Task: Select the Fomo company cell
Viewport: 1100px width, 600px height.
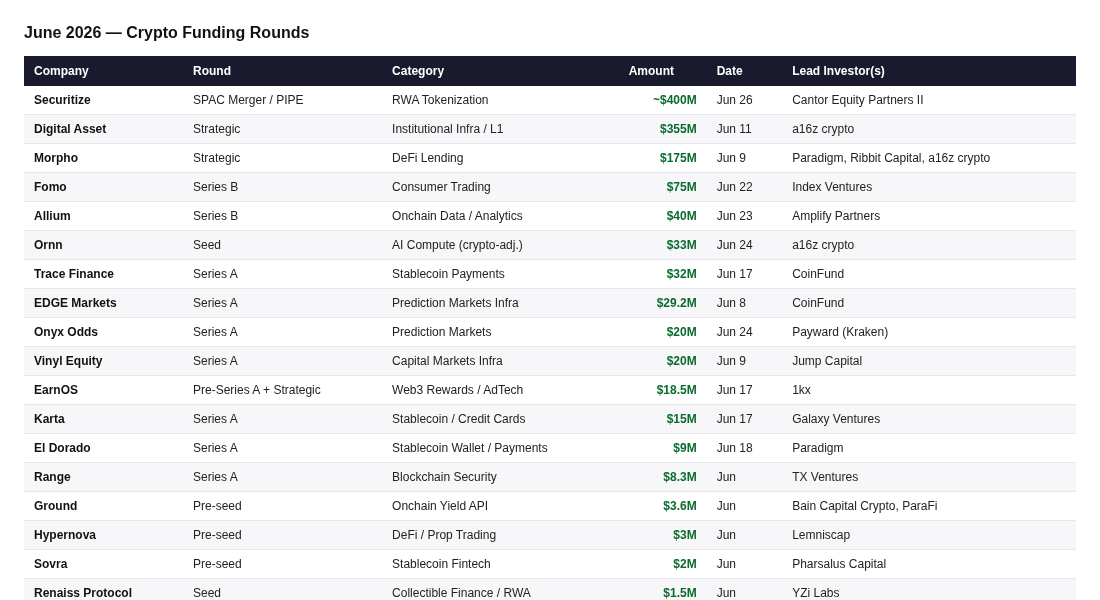Action: (50, 187)
